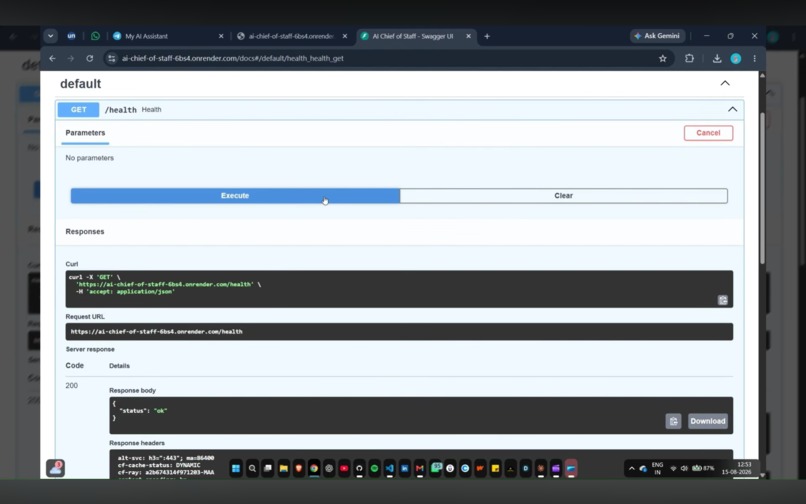Open the tab search dropdown arrow

[x=50, y=36]
